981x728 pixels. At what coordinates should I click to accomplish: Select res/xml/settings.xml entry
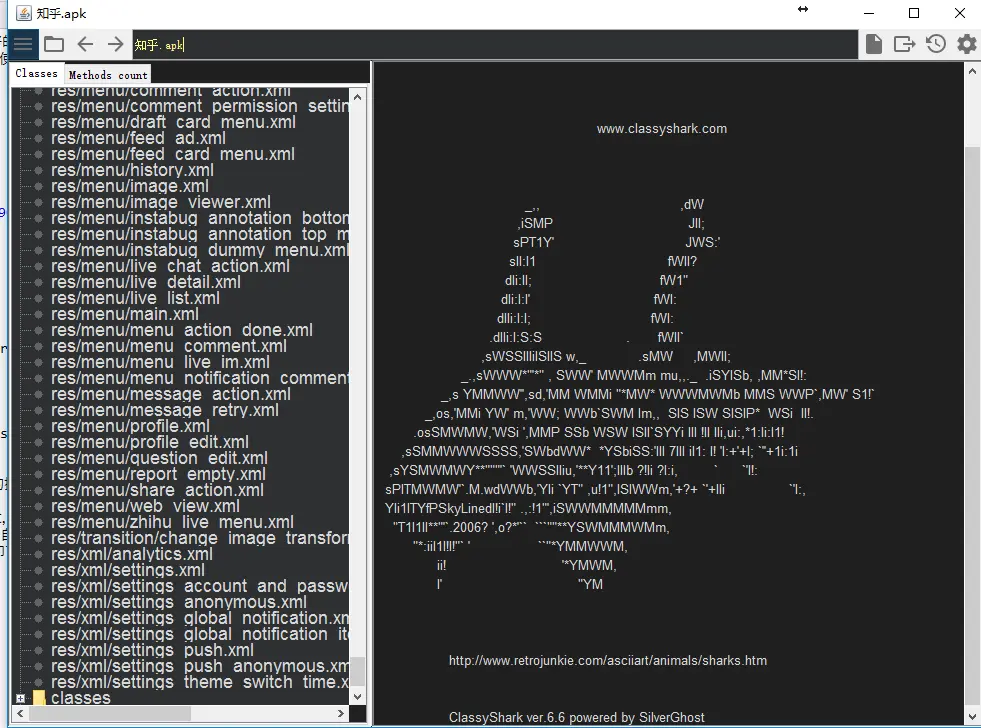pos(128,571)
